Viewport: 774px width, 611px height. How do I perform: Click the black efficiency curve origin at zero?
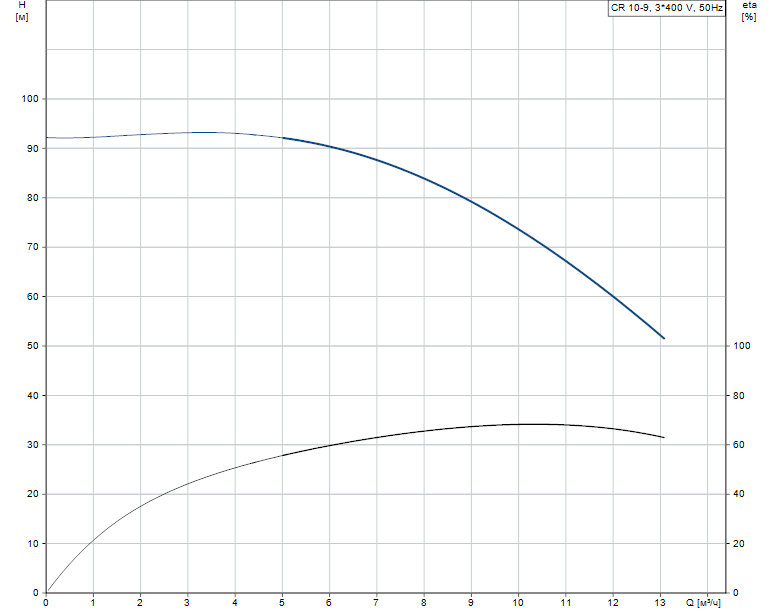click(47, 592)
